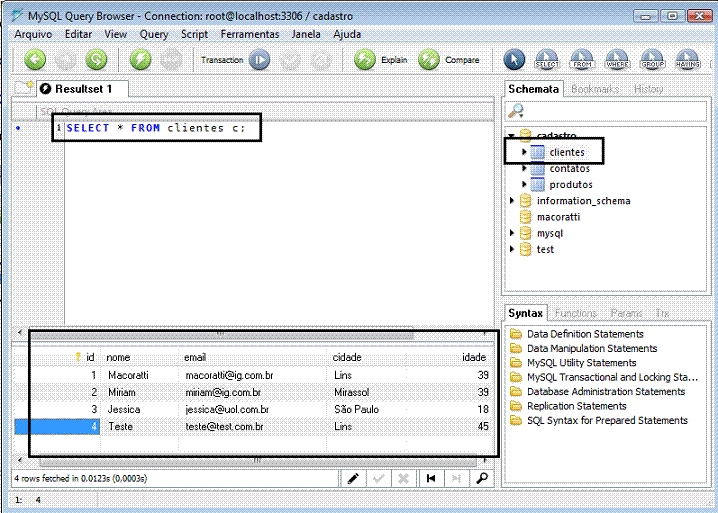The image size is (718, 513).
Task: Open a new resultset tab icon
Action: click(23, 87)
